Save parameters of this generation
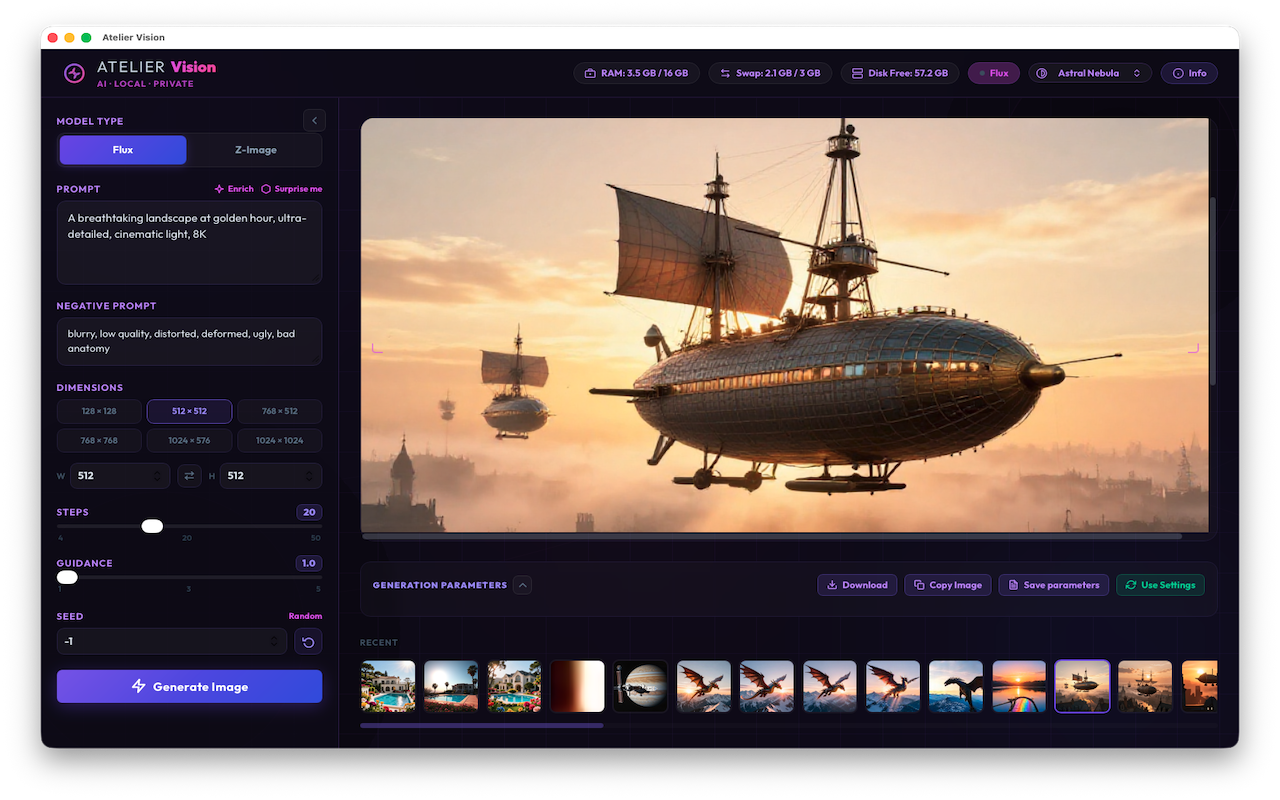Image resolution: width=1280 pixels, height=800 pixels. click(1053, 585)
